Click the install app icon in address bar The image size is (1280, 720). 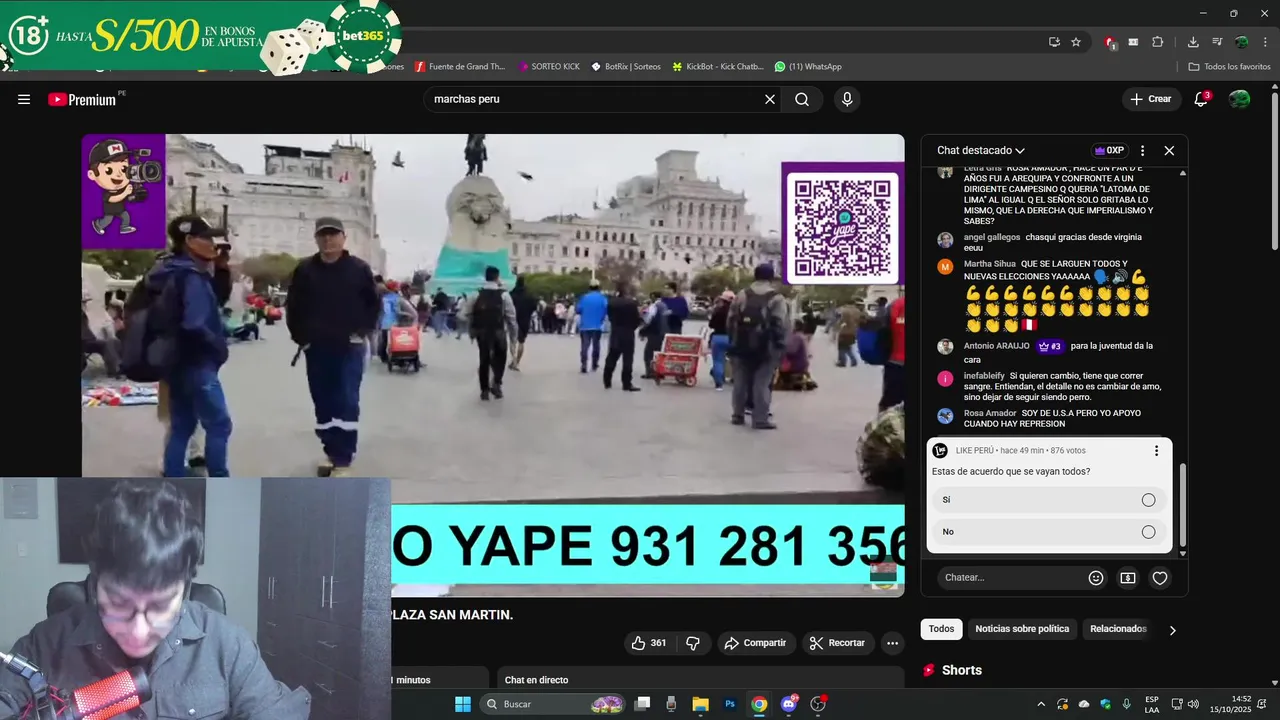(x=1054, y=42)
